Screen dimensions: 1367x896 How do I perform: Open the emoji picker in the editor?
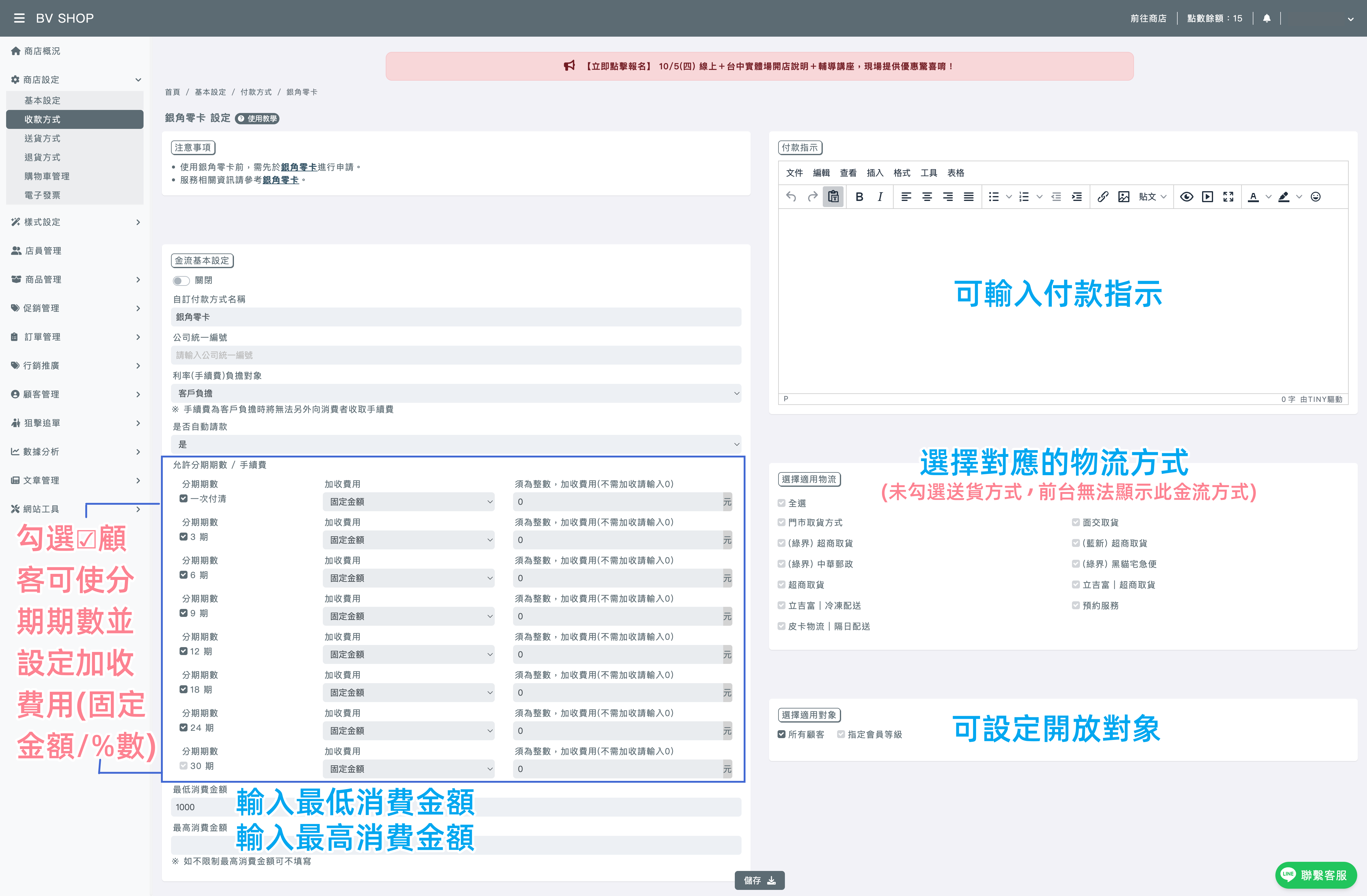tap(1316, 197)
